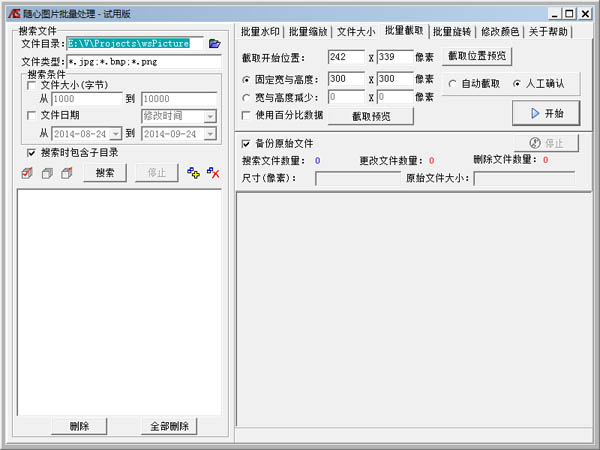Click the remove files icon with red X
Image resolution: width=600 pixels, height=450 pixels.
(x=212, y=174)
